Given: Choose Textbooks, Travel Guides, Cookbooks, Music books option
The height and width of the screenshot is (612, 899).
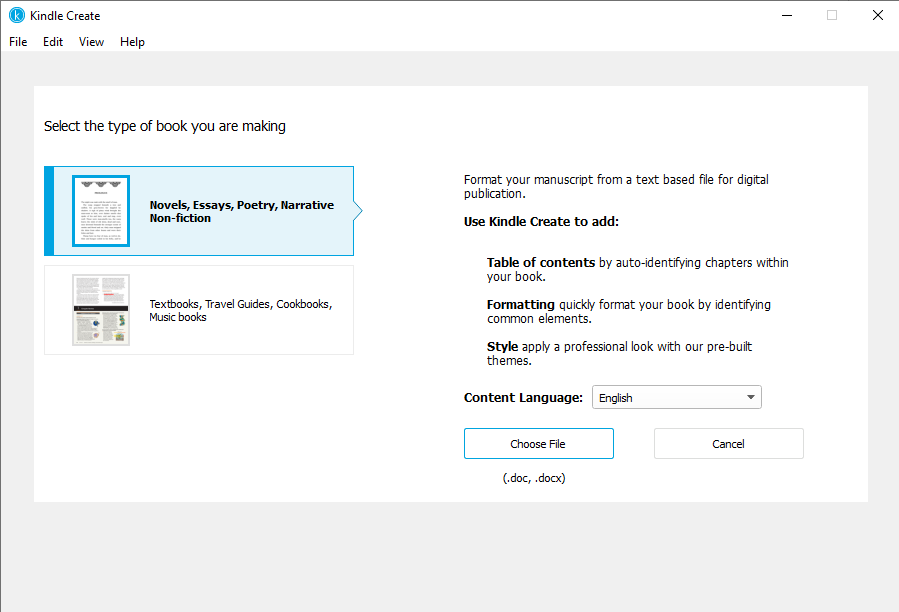Looking at the screenshot, I should (x=199, y=310).
